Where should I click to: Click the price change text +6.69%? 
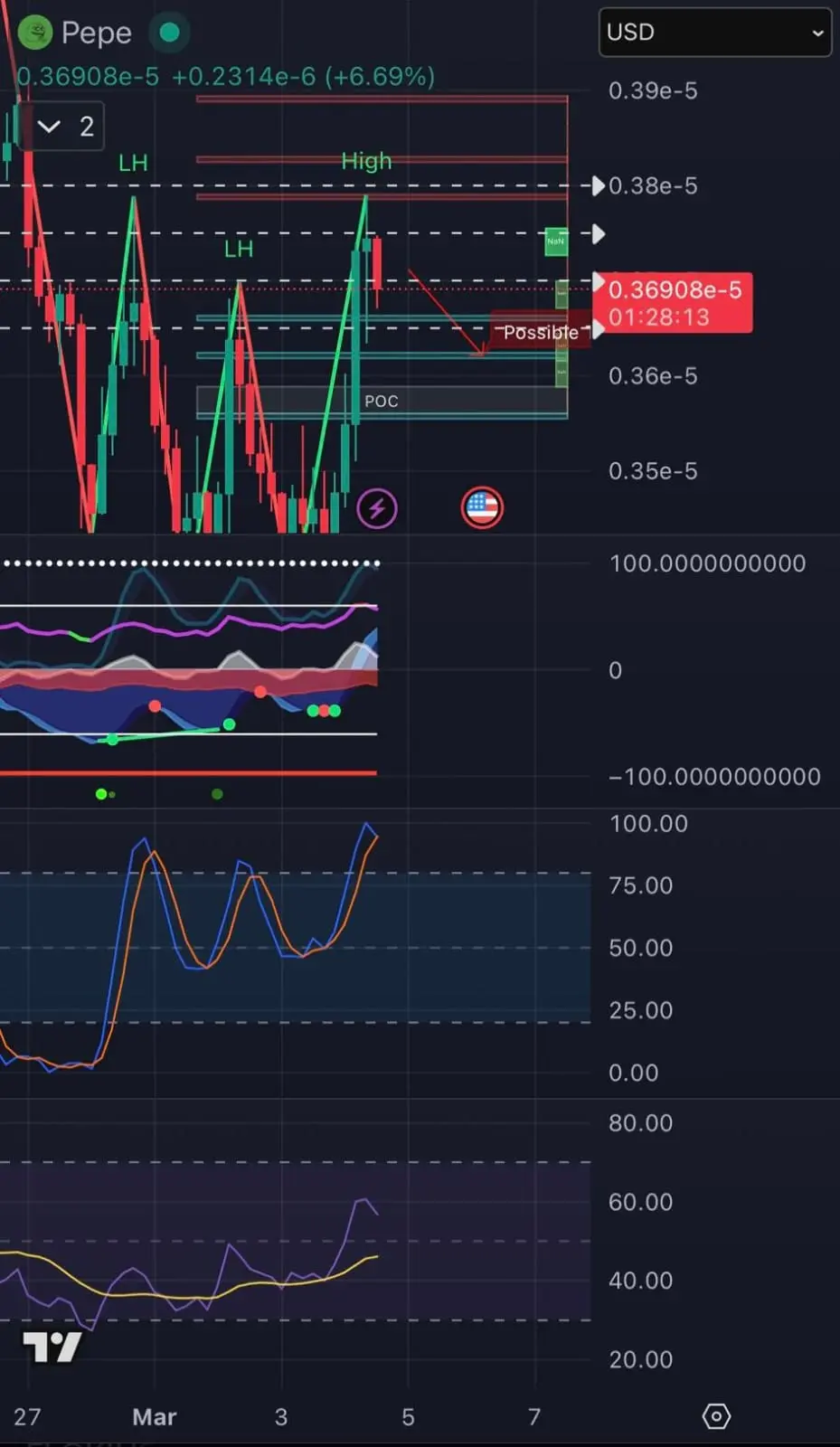click(381, 77)
